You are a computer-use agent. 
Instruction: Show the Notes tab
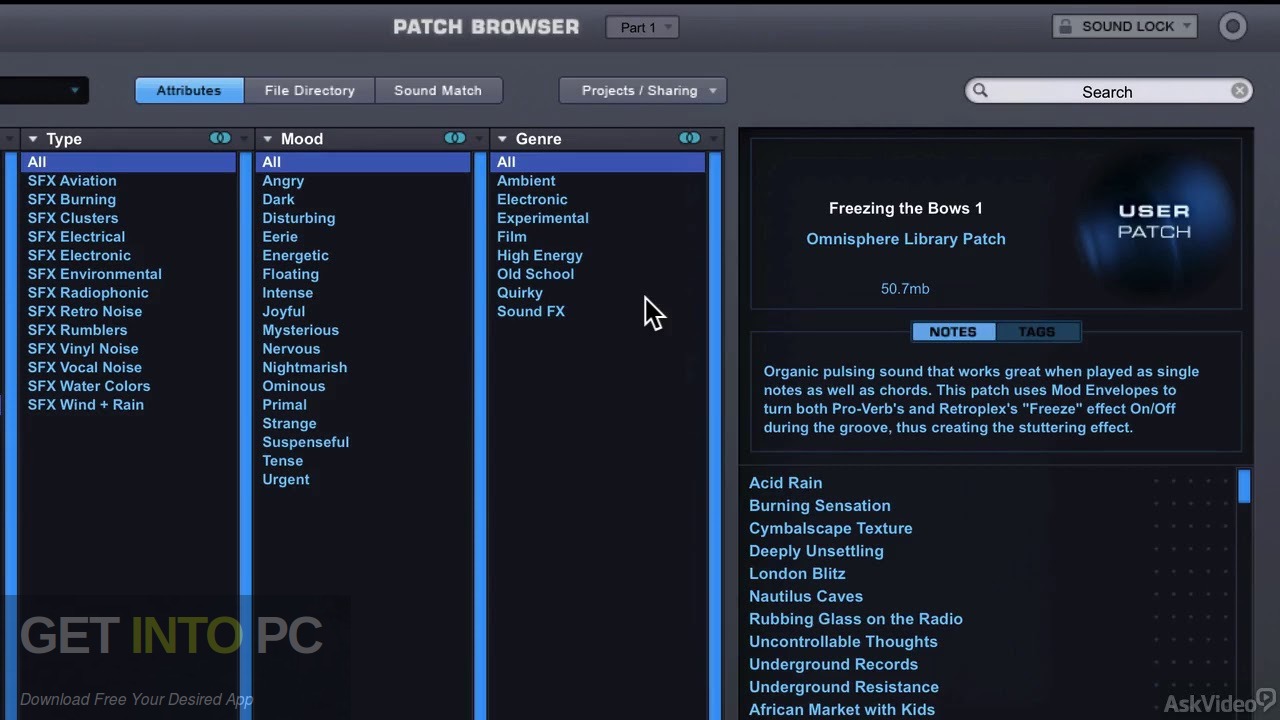pyautogui.click(x=953, y=332)
